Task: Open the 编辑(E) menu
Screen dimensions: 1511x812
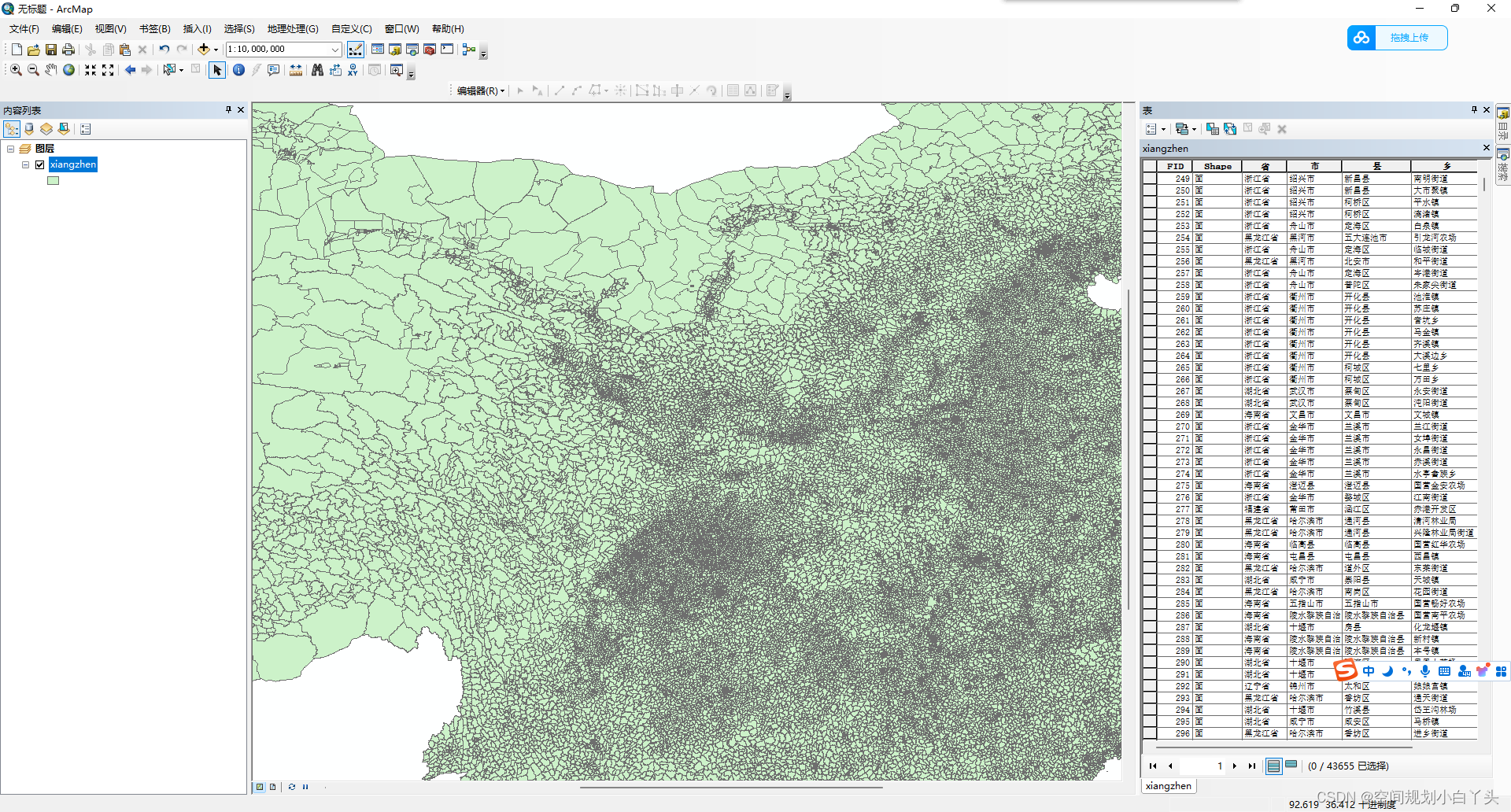Action: pos(67,29)
